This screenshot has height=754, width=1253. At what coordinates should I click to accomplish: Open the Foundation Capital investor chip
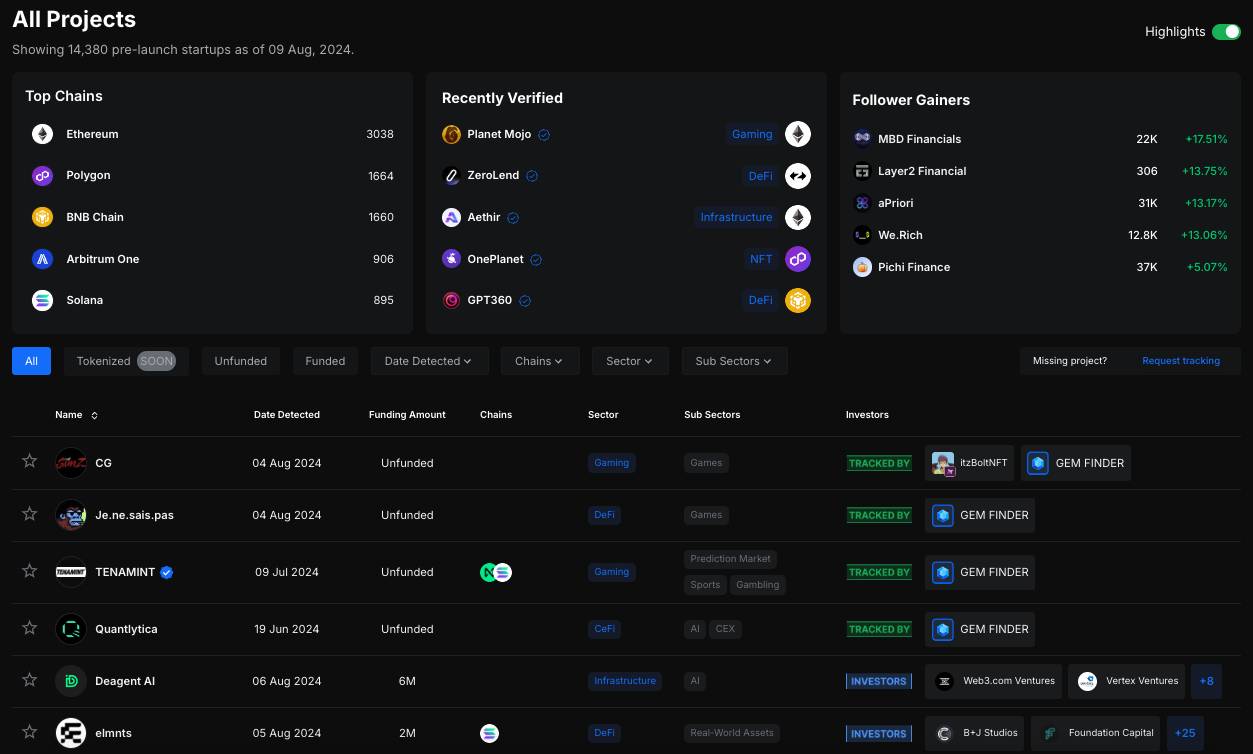pyautogui.click(x=1096, y=733)
